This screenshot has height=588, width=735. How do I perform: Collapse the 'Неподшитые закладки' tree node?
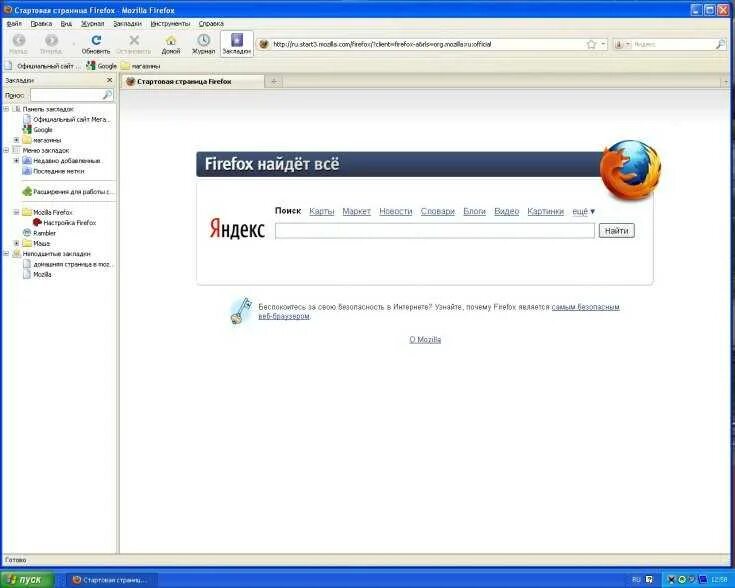tap(6, 254)
